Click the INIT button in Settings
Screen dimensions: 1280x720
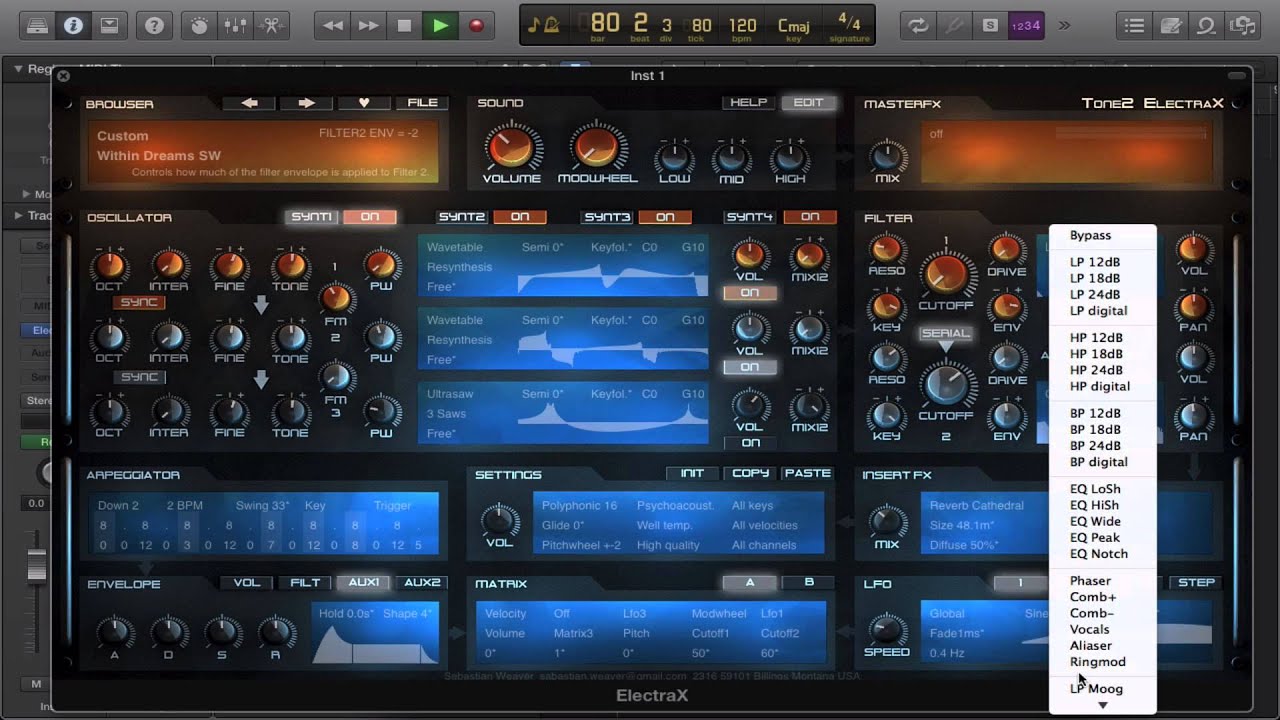[692, 474]
